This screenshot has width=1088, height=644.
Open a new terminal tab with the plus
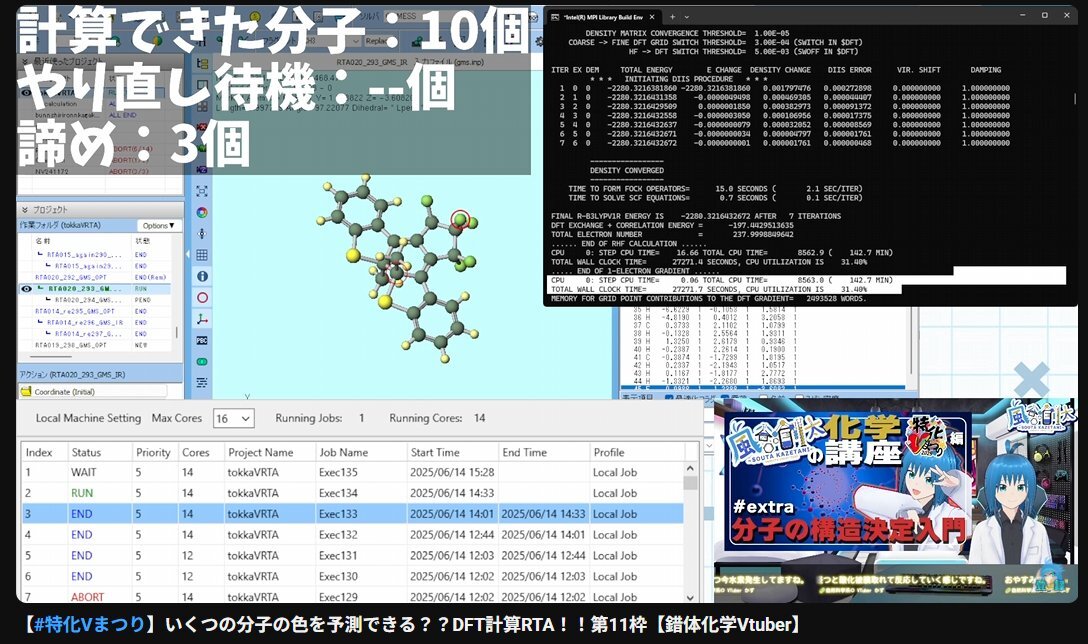(x=672, y=17)
